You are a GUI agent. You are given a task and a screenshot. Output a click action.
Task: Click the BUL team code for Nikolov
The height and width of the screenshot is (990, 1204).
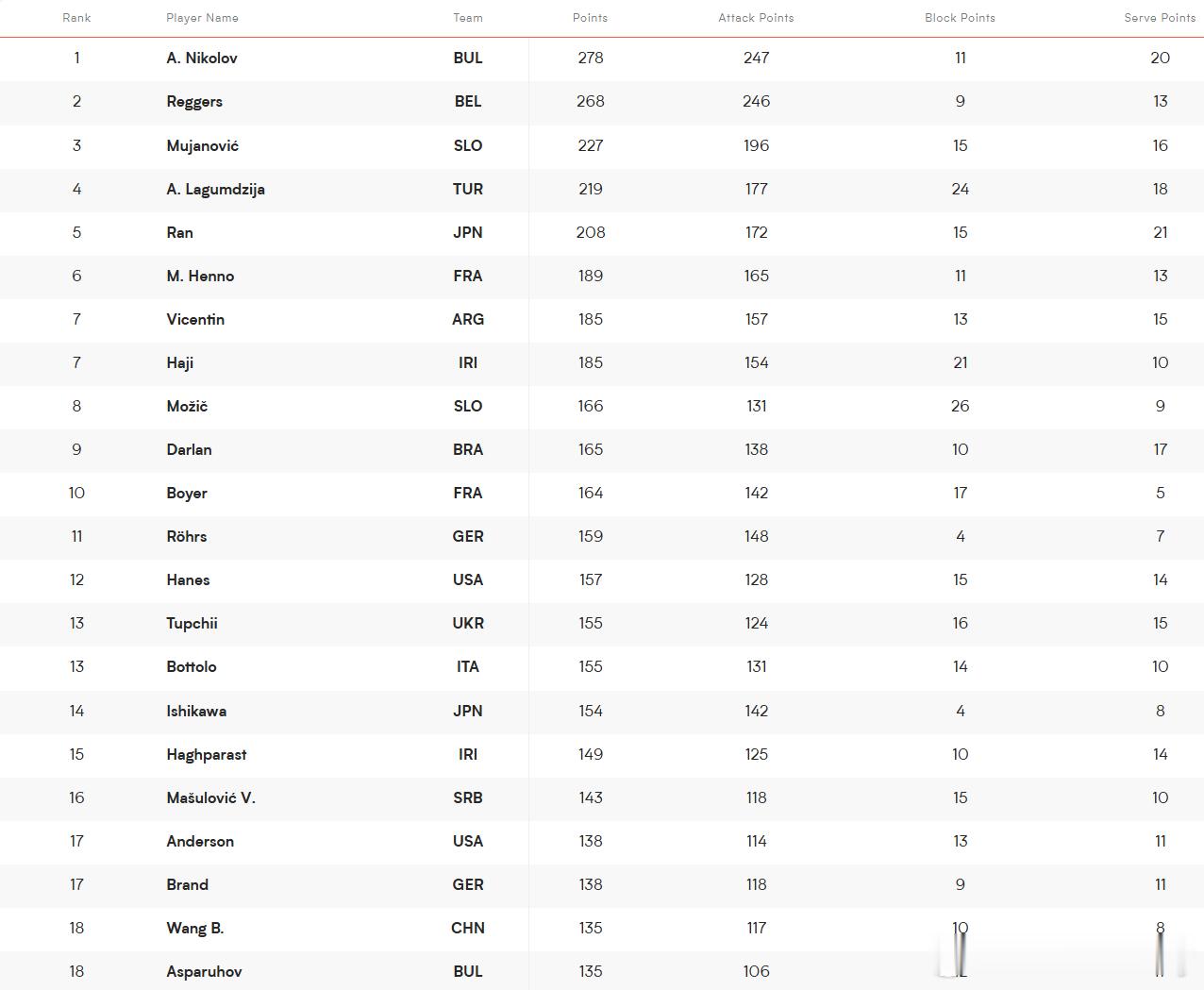[468, 58]
